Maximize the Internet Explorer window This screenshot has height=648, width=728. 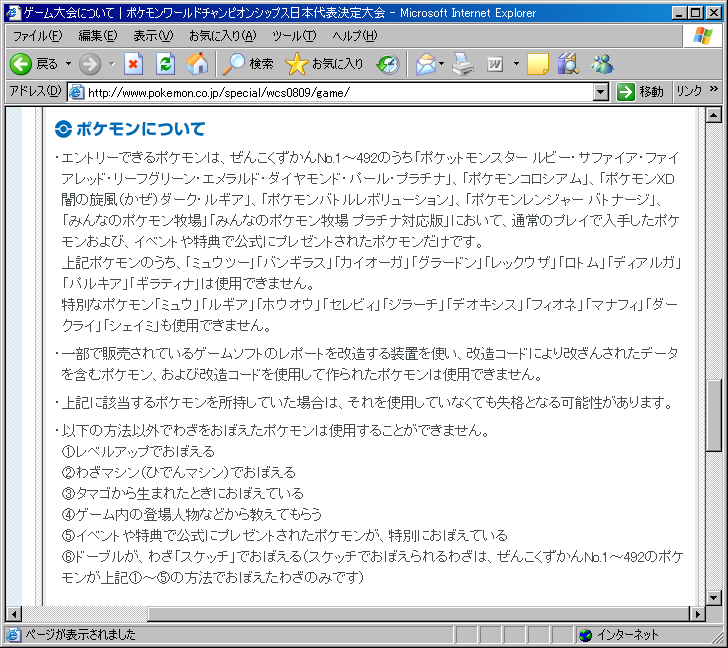point(696,13)
